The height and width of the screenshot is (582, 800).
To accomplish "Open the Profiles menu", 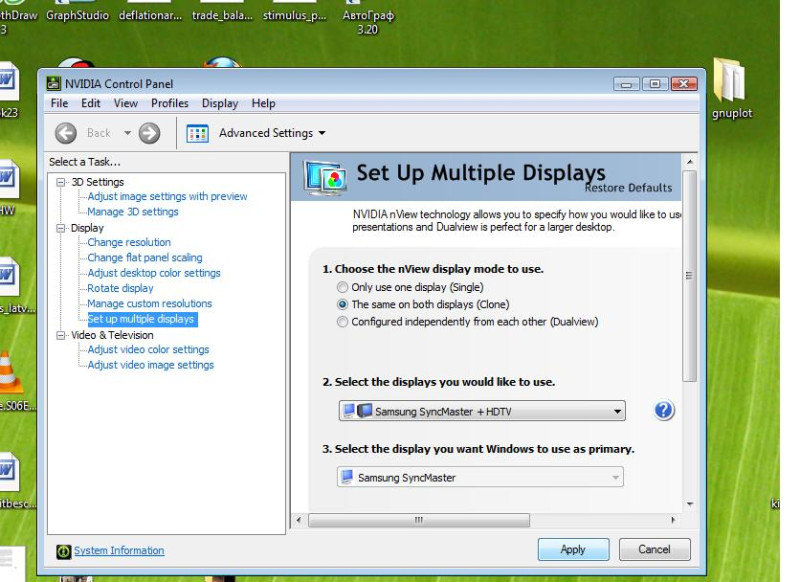I will (170, 103).
